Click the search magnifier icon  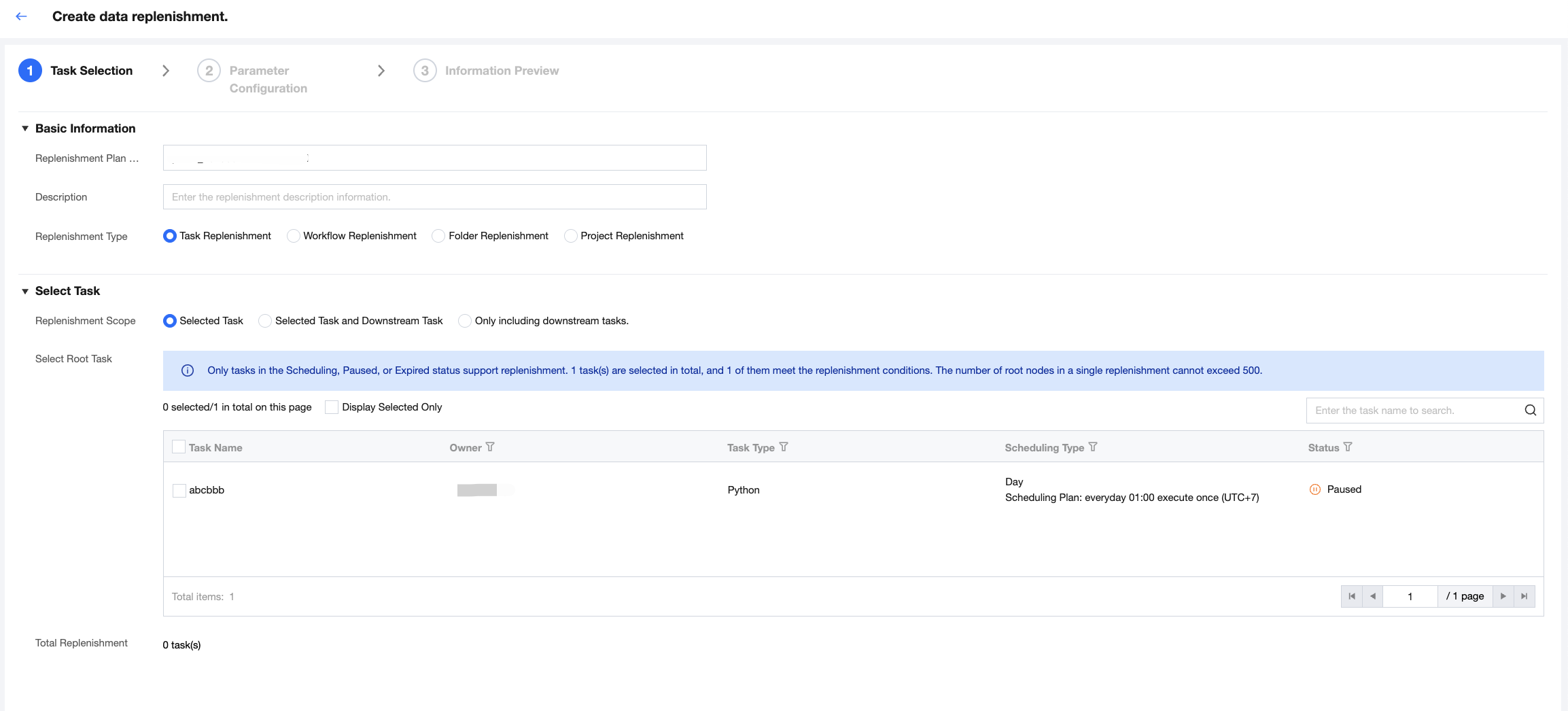(1530, 410)
